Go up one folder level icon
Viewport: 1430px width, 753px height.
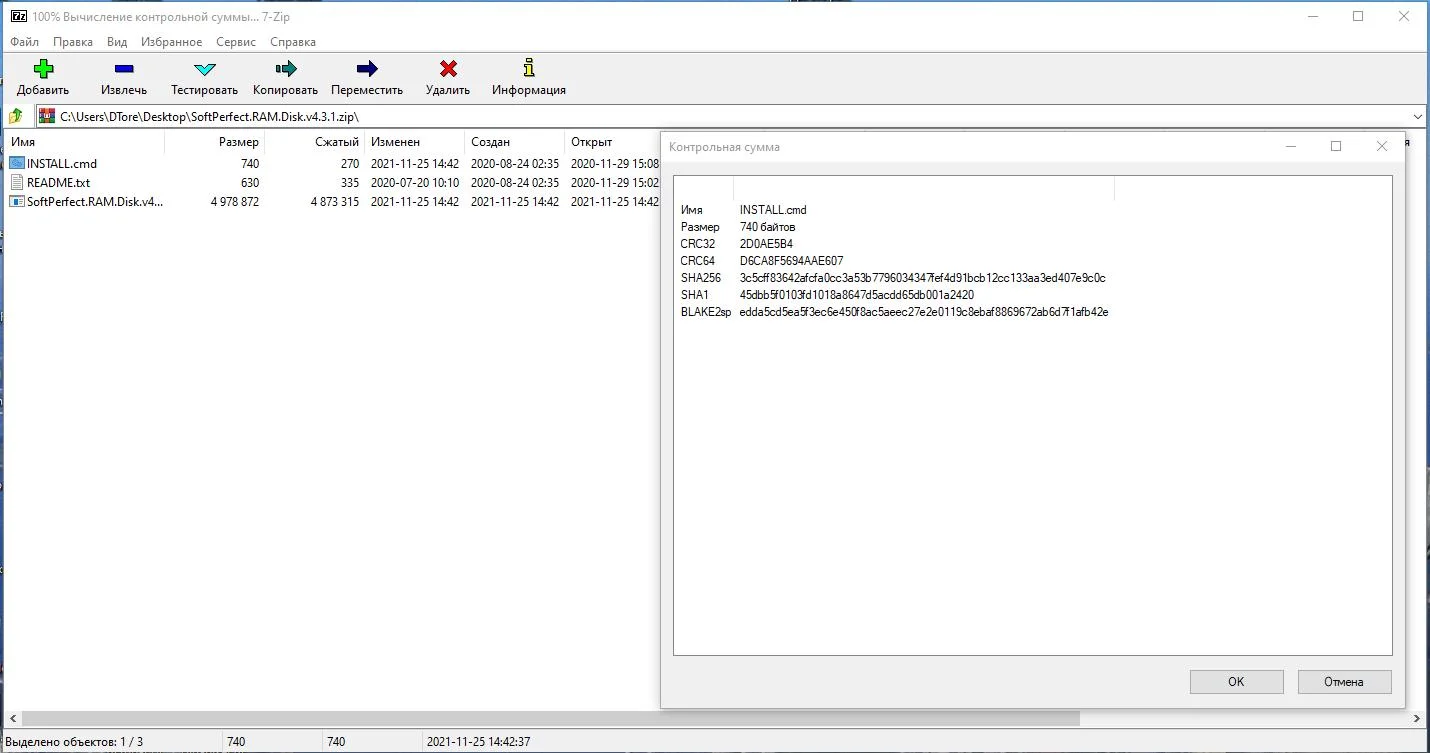(x=16, y=117)
